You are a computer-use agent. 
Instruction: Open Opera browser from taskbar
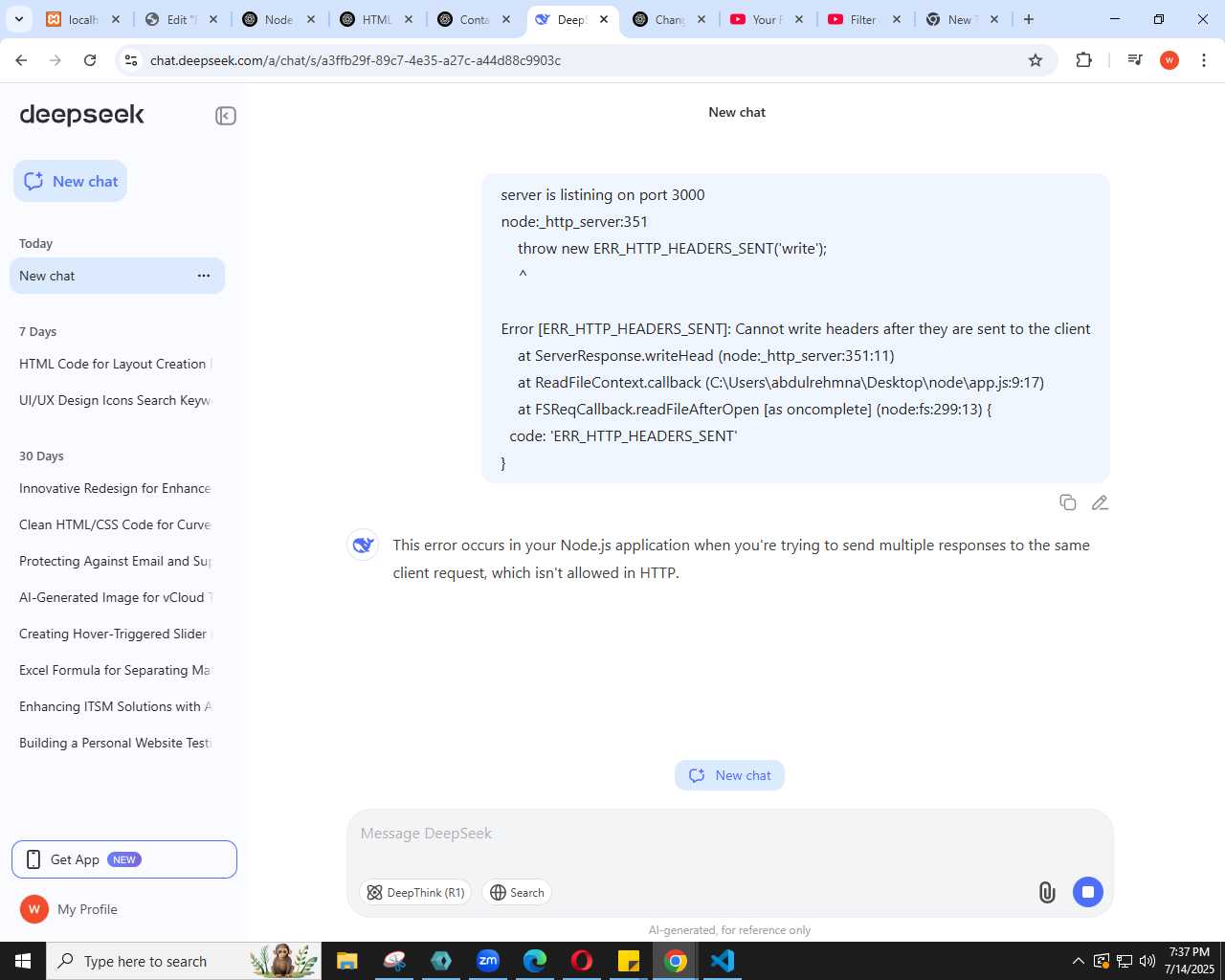click(582, 961)
